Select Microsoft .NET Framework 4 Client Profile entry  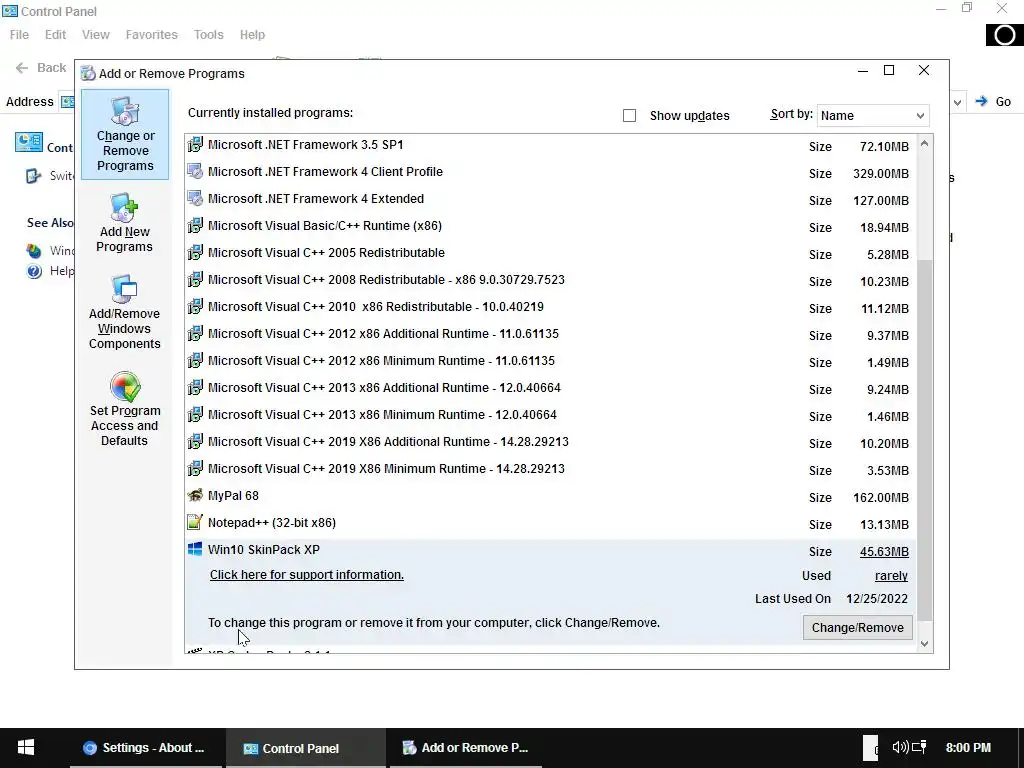(550, 172)
